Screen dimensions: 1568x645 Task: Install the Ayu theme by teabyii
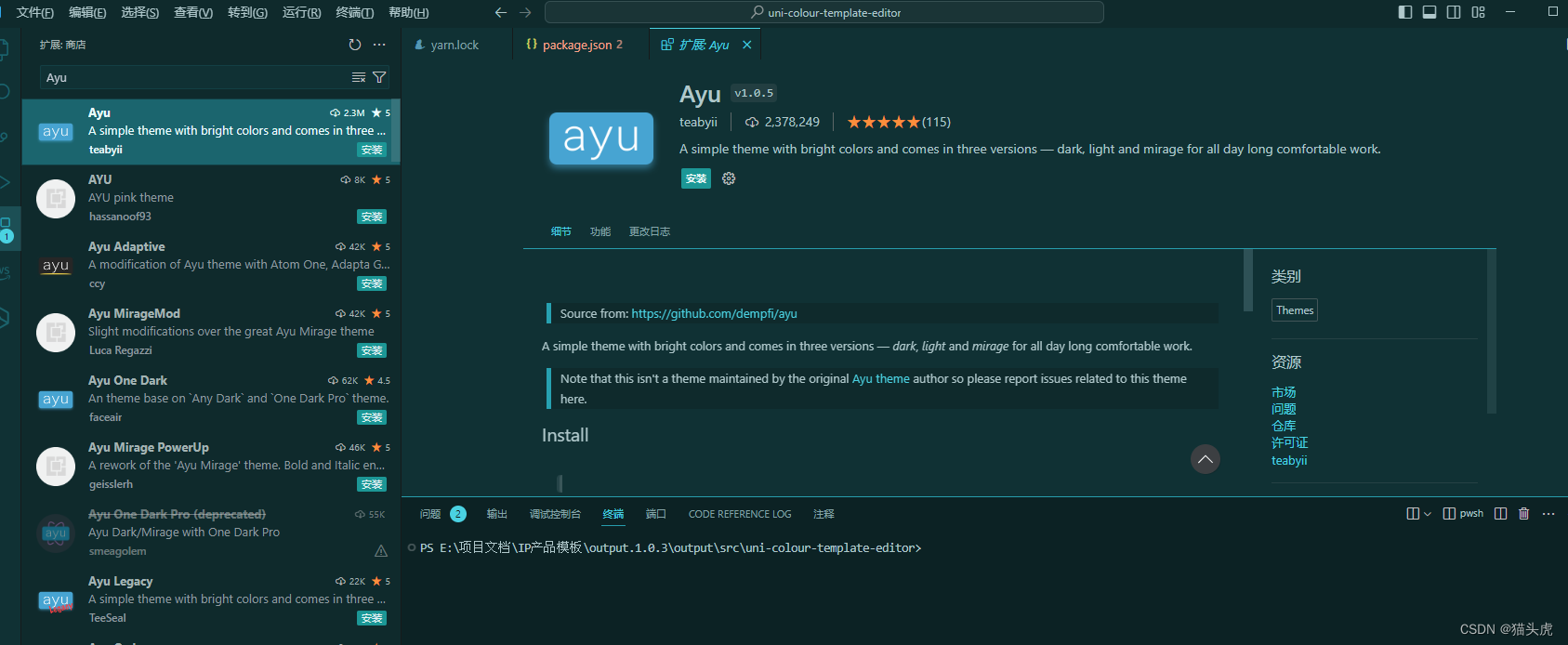click(x=695, y=178)
